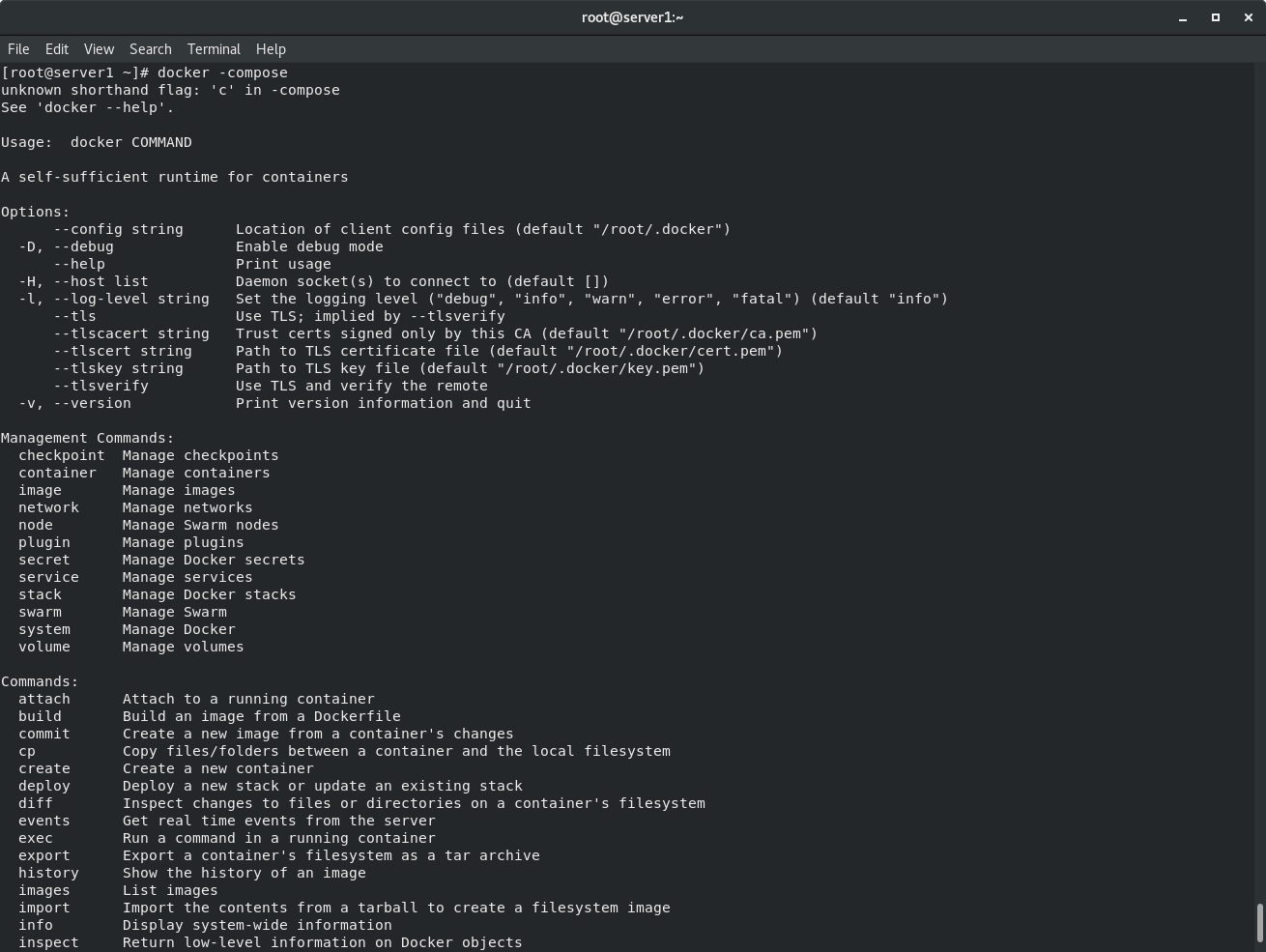Click the '-H, --host list' option
1266x952 pixels.
83,281
